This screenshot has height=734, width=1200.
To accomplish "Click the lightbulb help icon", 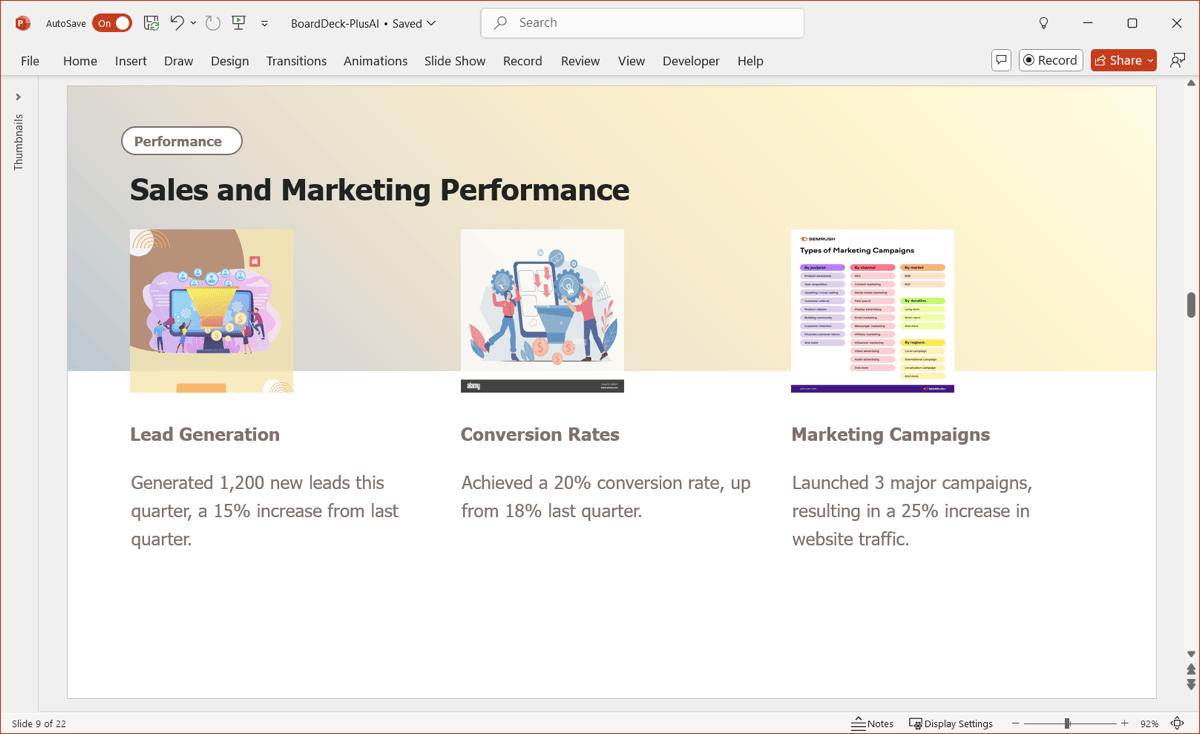I will (1044, 23).
